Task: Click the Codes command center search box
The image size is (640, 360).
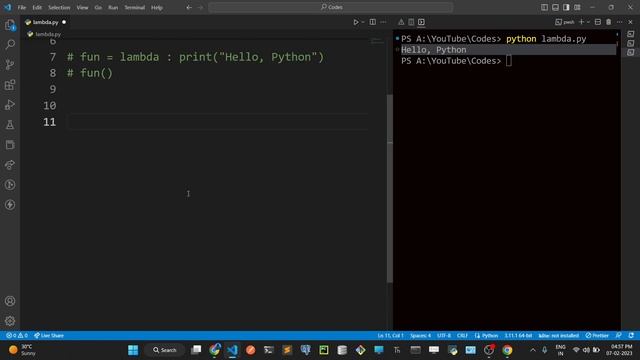Action: (331, 7)
